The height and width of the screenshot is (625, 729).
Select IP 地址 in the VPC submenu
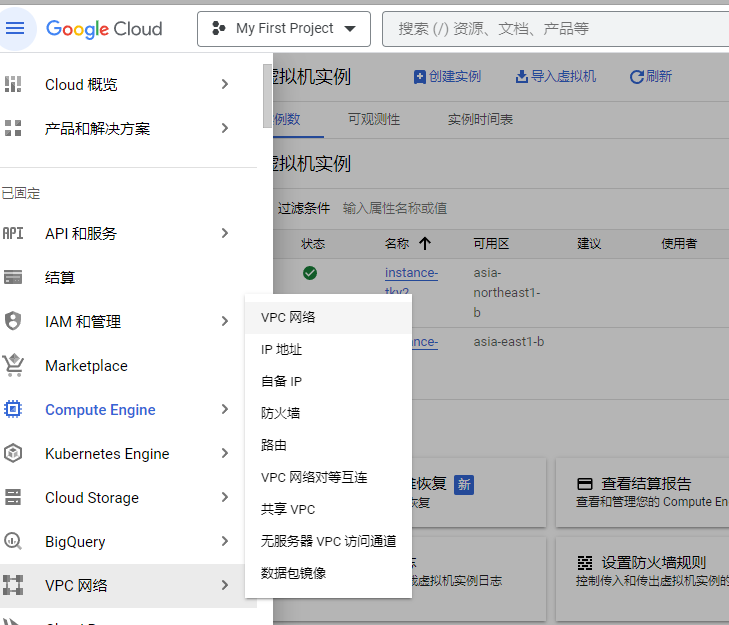point(282,349)
